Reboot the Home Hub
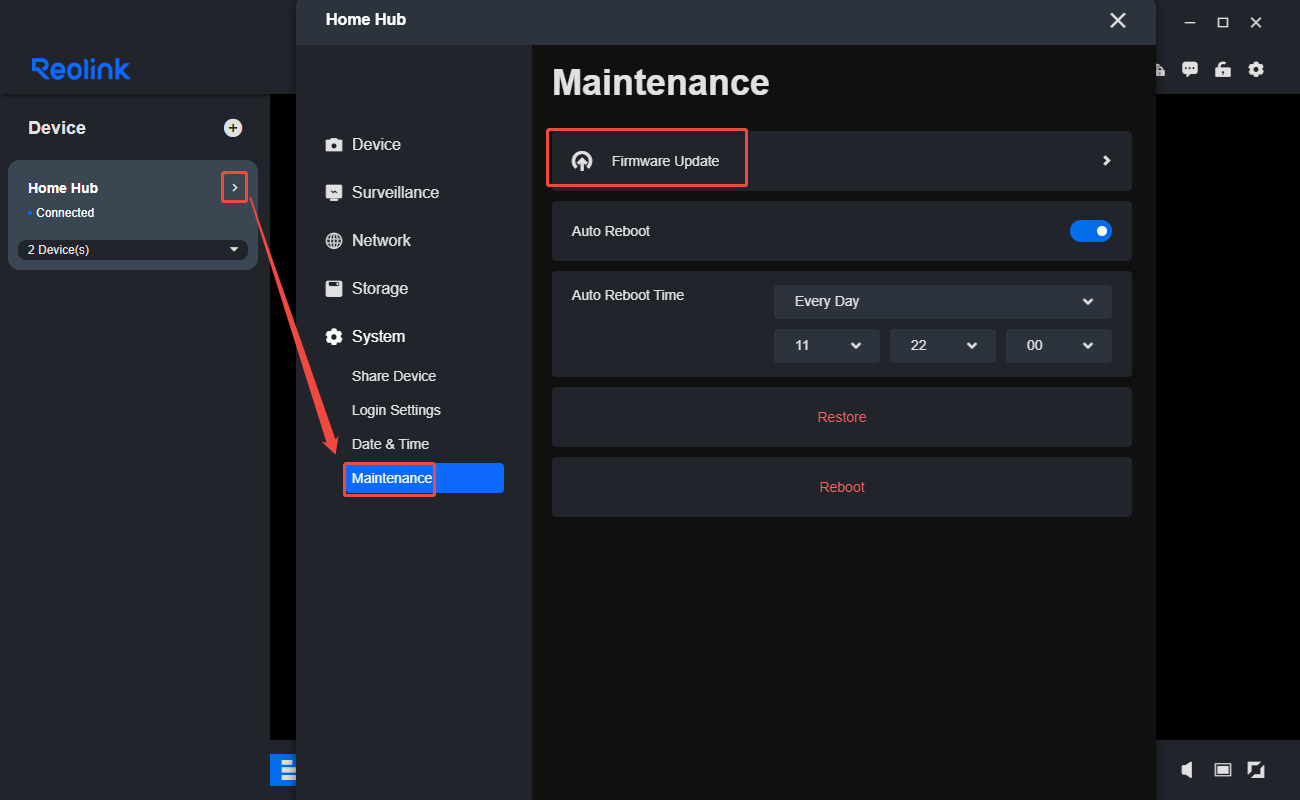The image size is (1300, 800). click(841, 486)
